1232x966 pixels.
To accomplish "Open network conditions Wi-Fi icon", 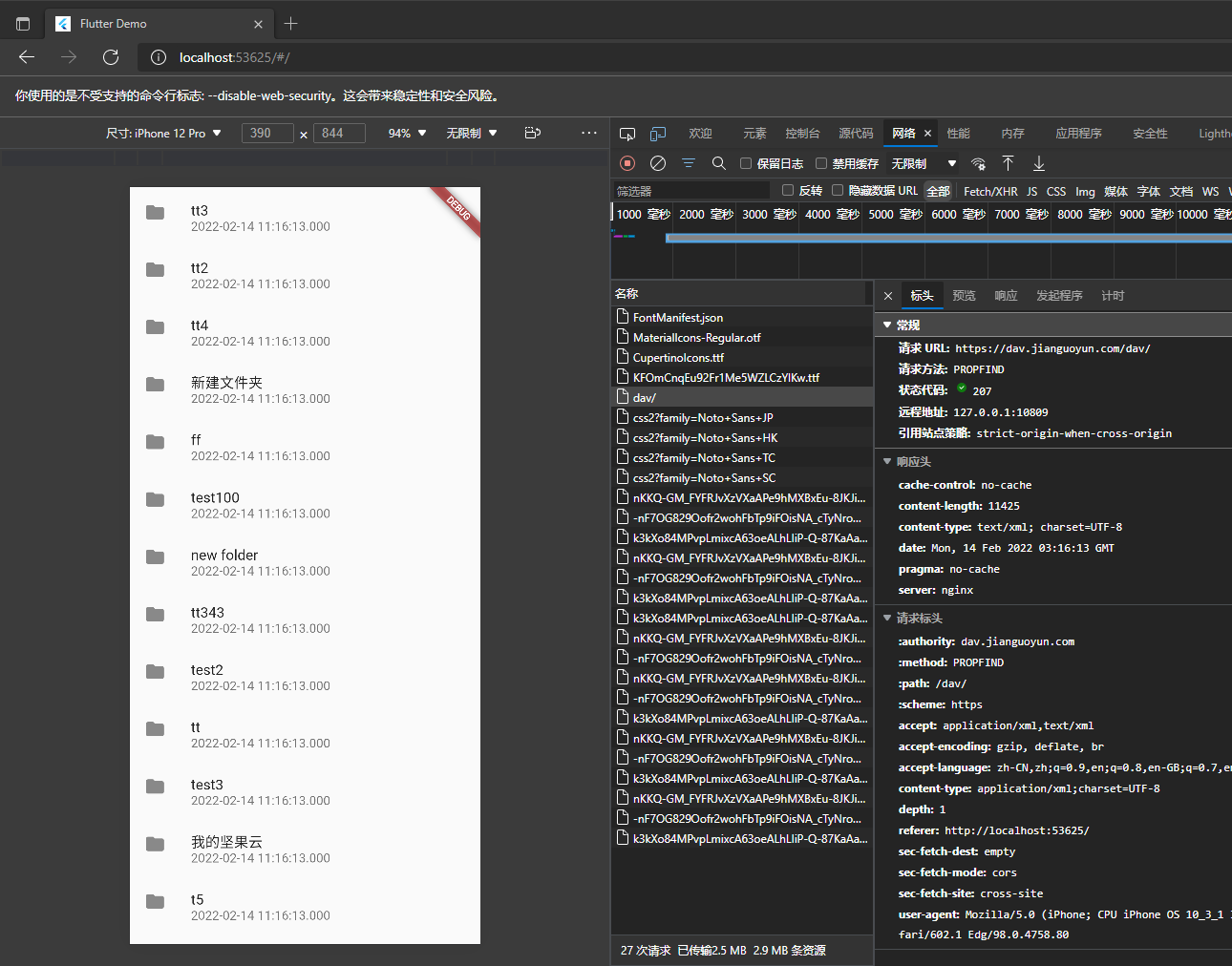I will pos(978,163).
